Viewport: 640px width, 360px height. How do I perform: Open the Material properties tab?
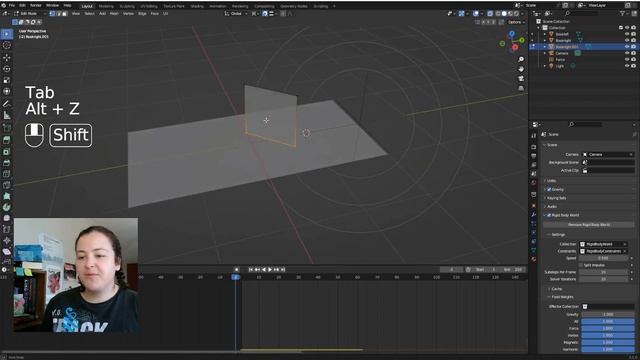click(533, 259)
